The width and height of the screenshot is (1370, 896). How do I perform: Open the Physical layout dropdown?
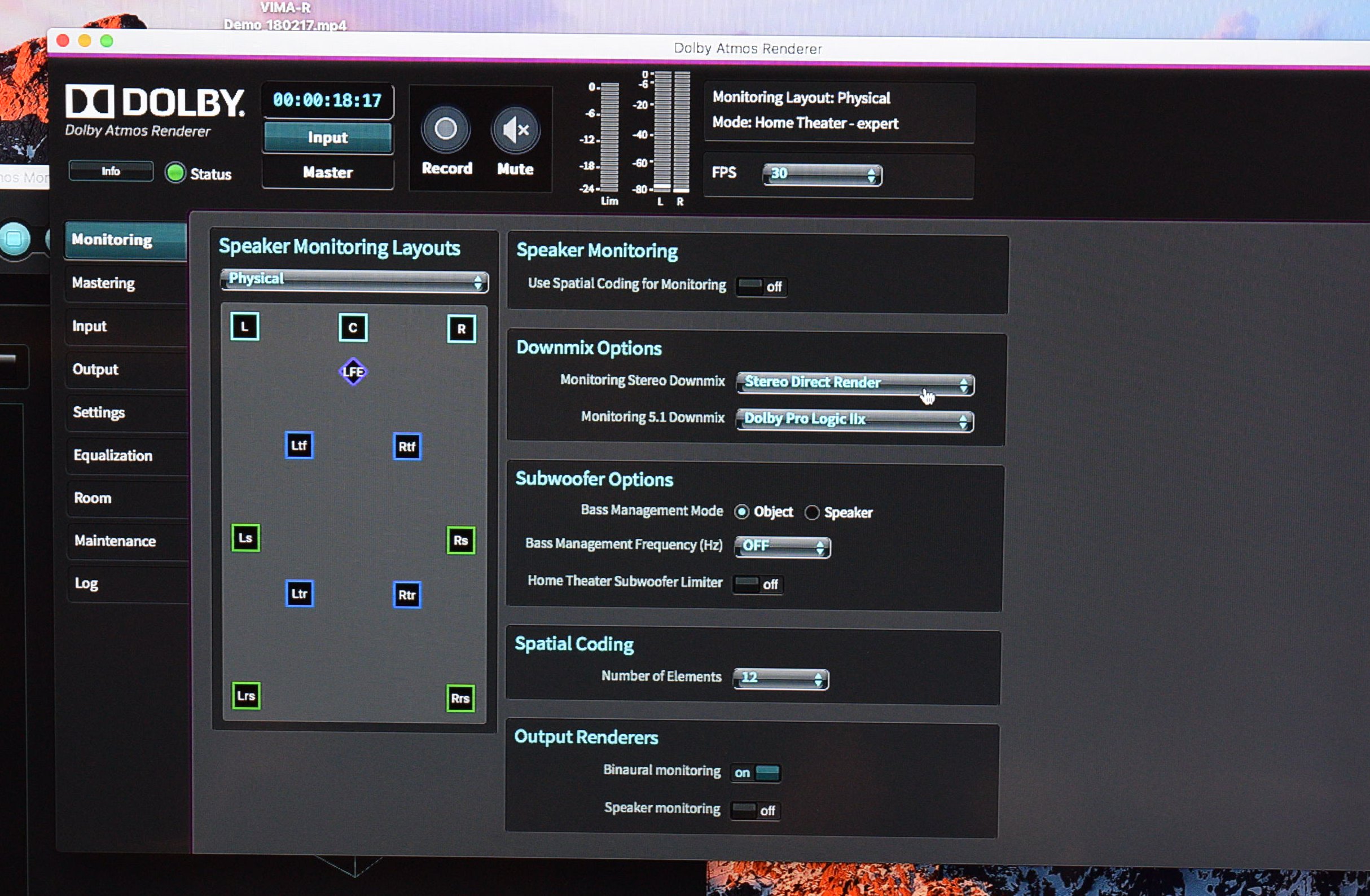coord(354,281)
